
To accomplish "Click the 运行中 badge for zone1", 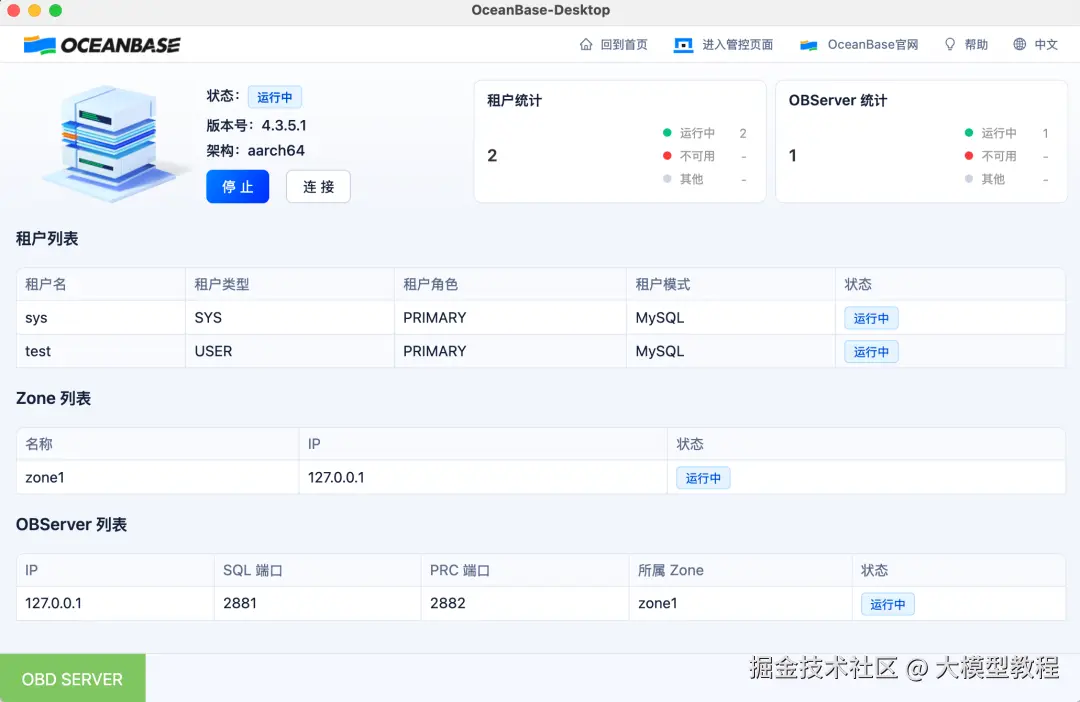I will [703, 478].
